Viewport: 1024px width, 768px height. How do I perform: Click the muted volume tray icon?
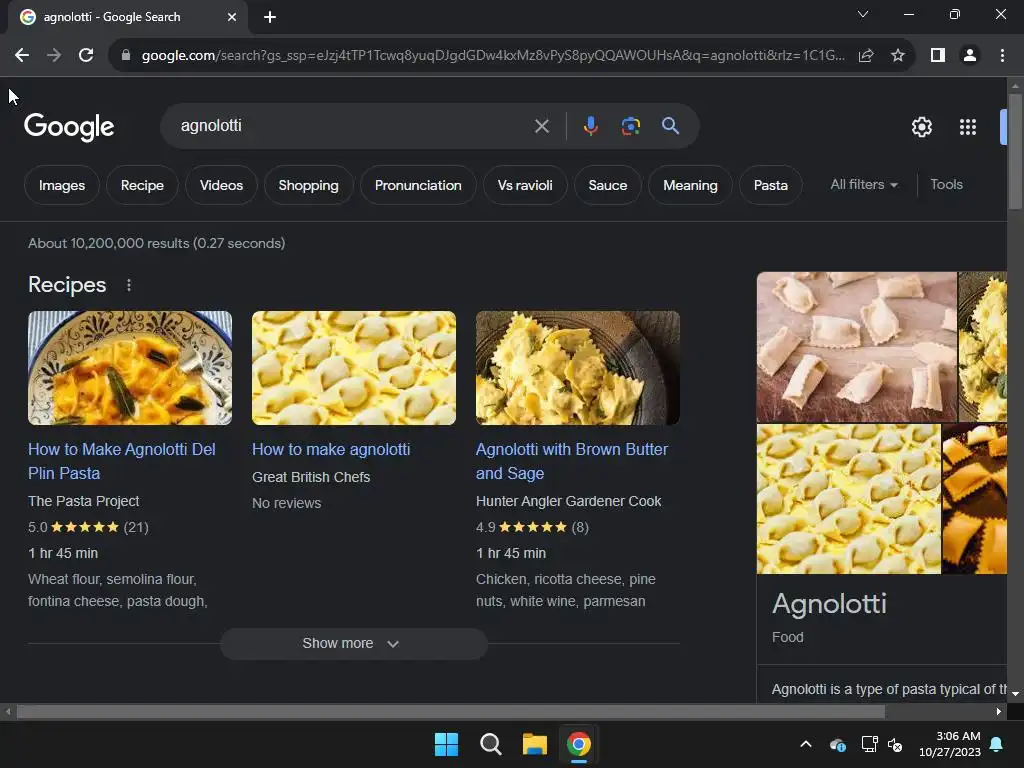click(x=895, y=744)
